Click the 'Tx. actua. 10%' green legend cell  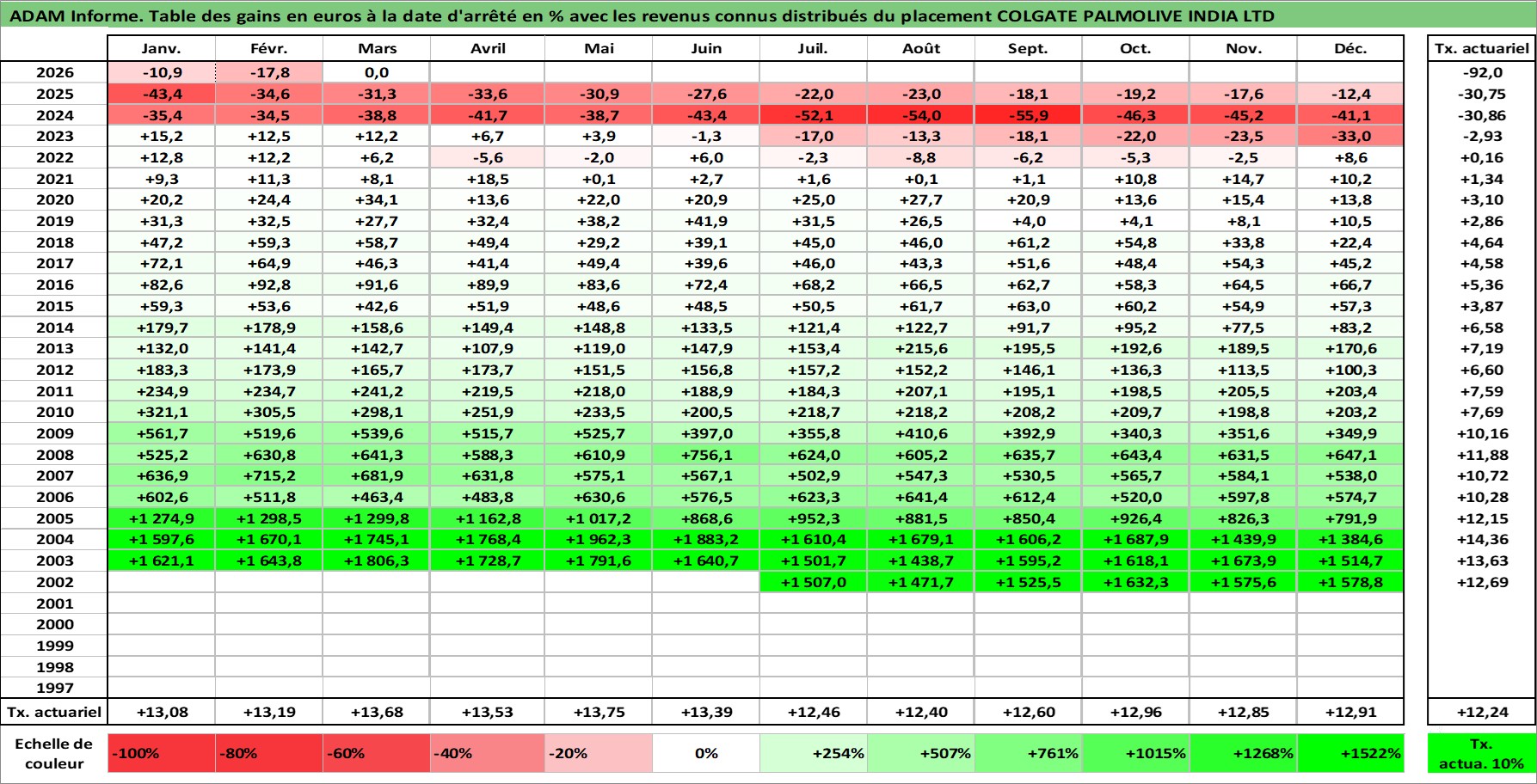[1481, 753]
